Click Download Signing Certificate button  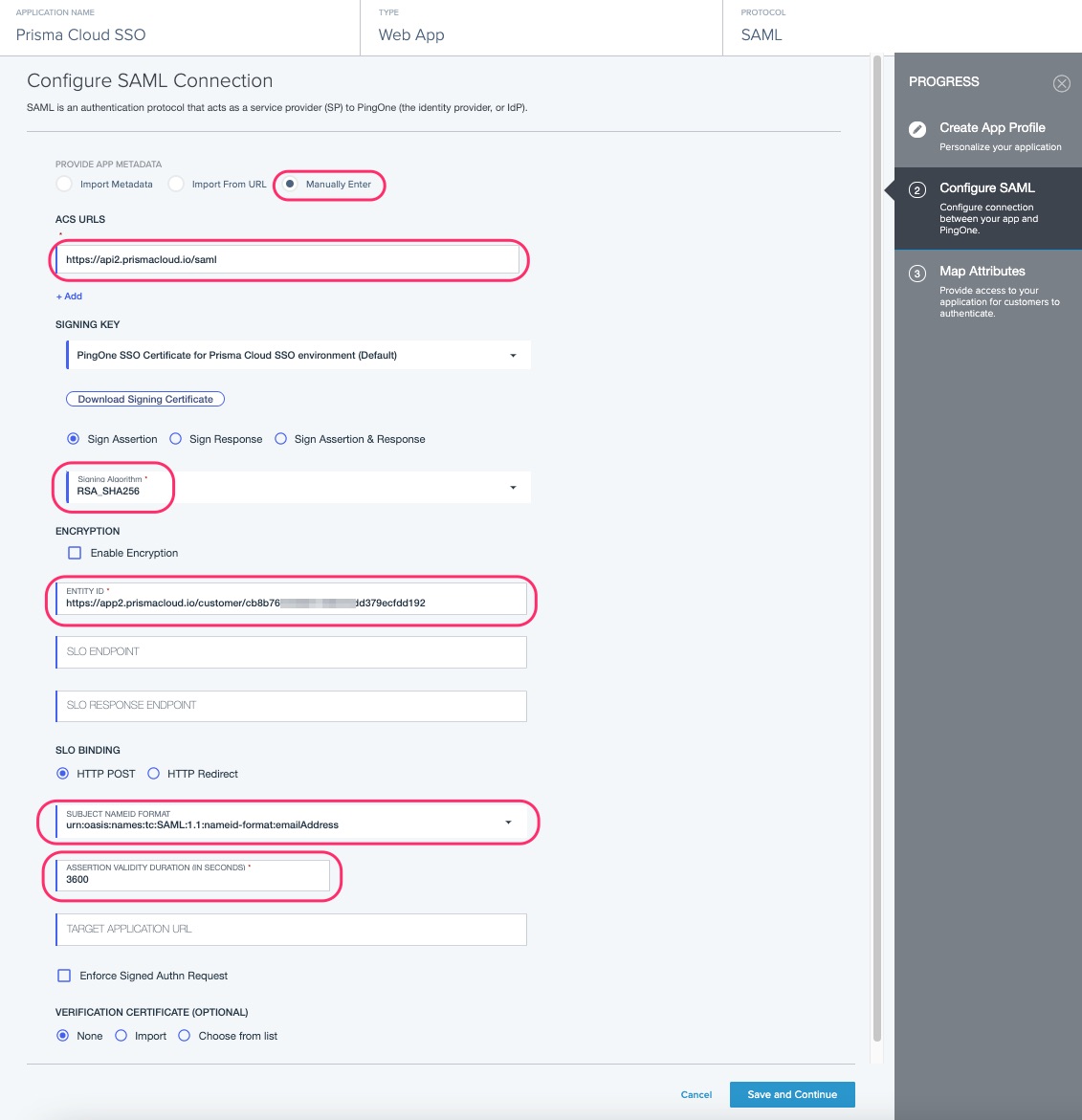click(145, 399)
